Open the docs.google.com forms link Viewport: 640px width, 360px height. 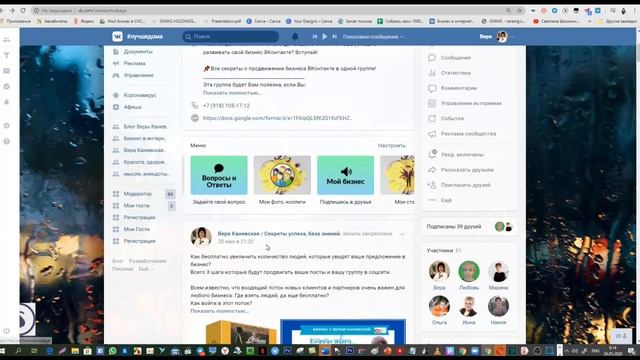coord(277,118)
